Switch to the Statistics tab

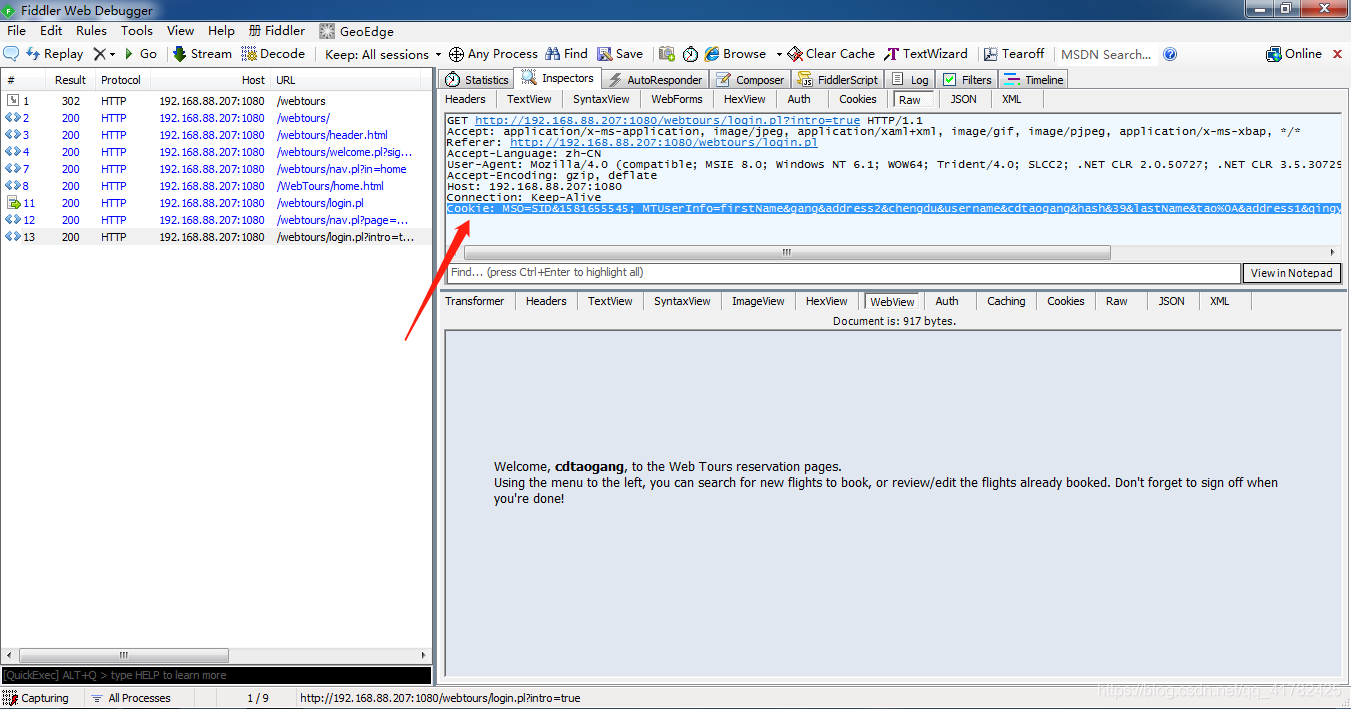point(477,79)
